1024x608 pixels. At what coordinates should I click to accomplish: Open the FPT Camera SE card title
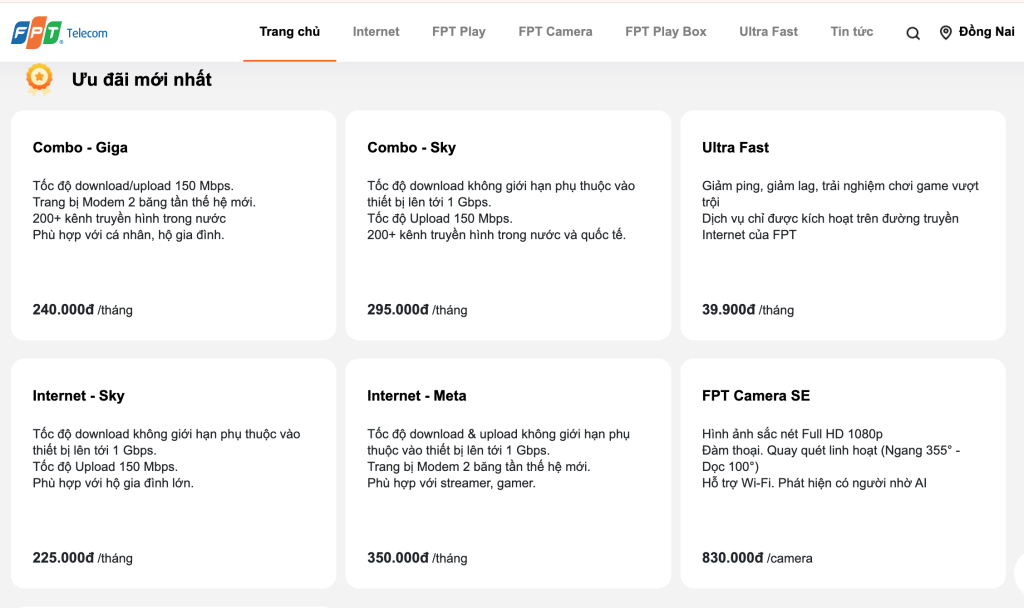pyautogui.click(x=756, y=396)
